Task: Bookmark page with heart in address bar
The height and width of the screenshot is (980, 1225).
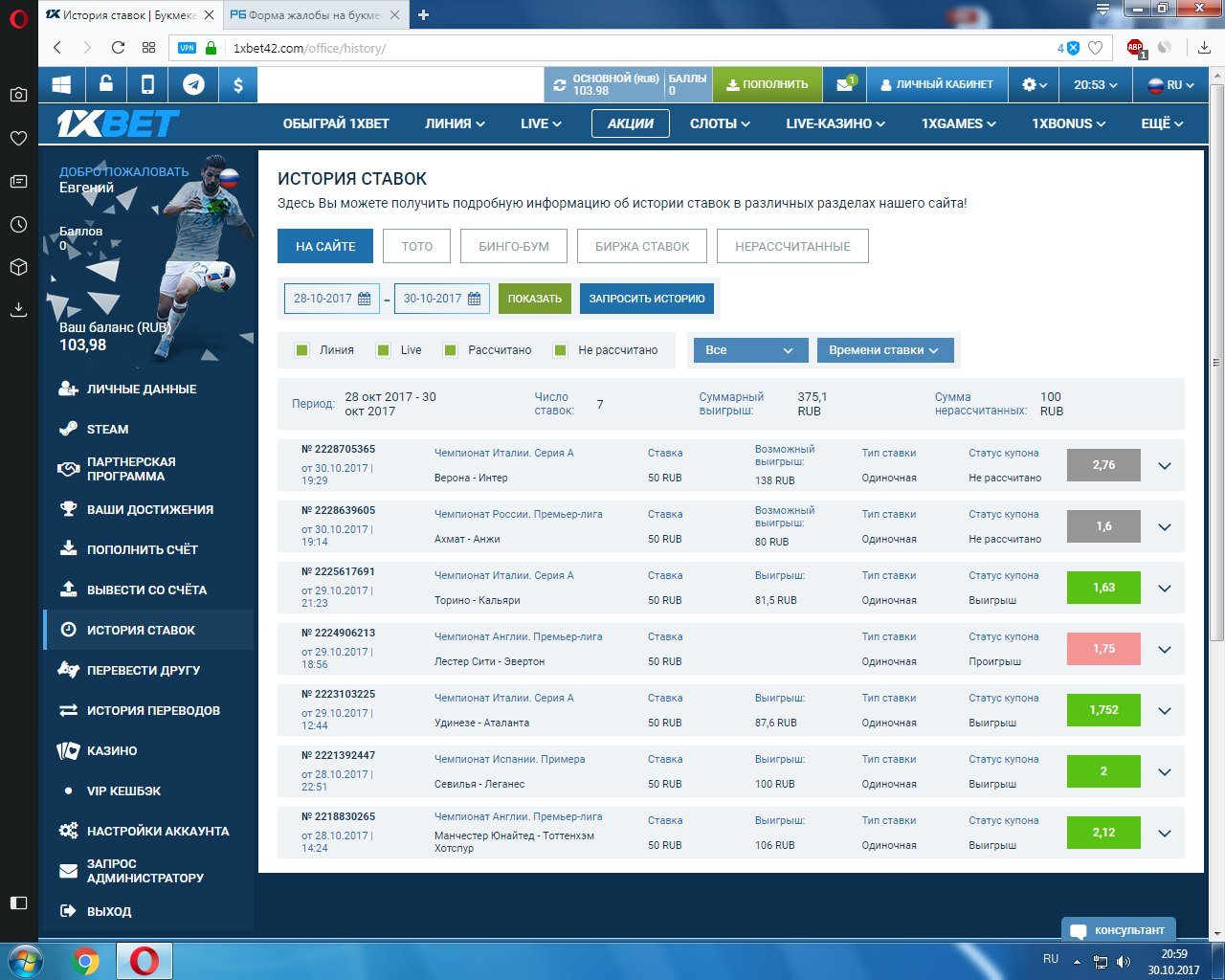Action: pyautogui.click(x=1096, y=48)
